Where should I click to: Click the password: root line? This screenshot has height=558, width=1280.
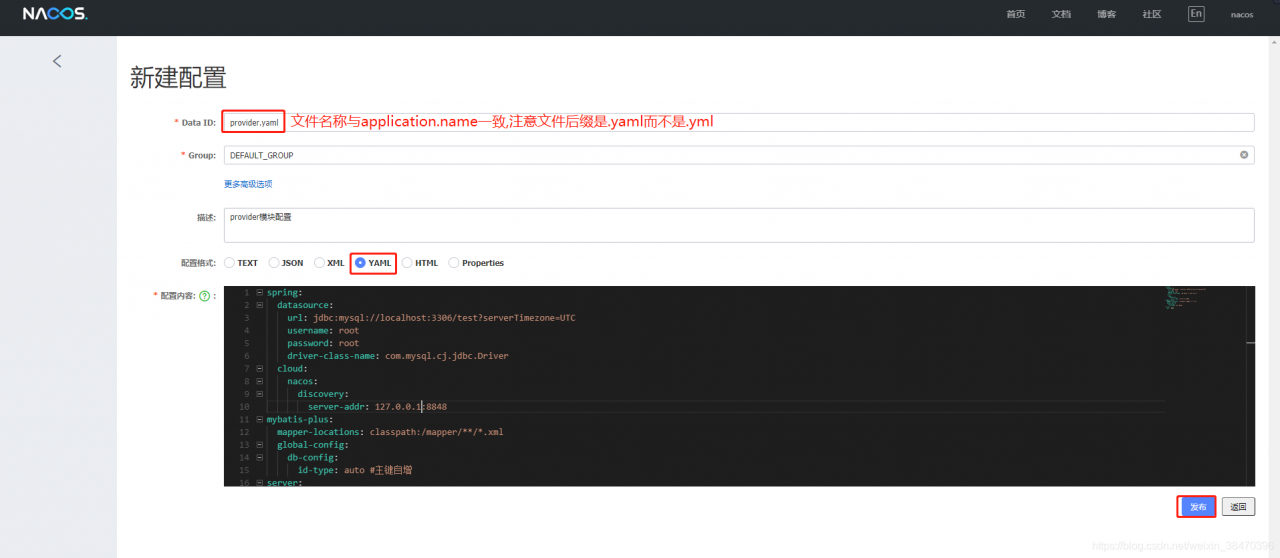click(323, 343)
